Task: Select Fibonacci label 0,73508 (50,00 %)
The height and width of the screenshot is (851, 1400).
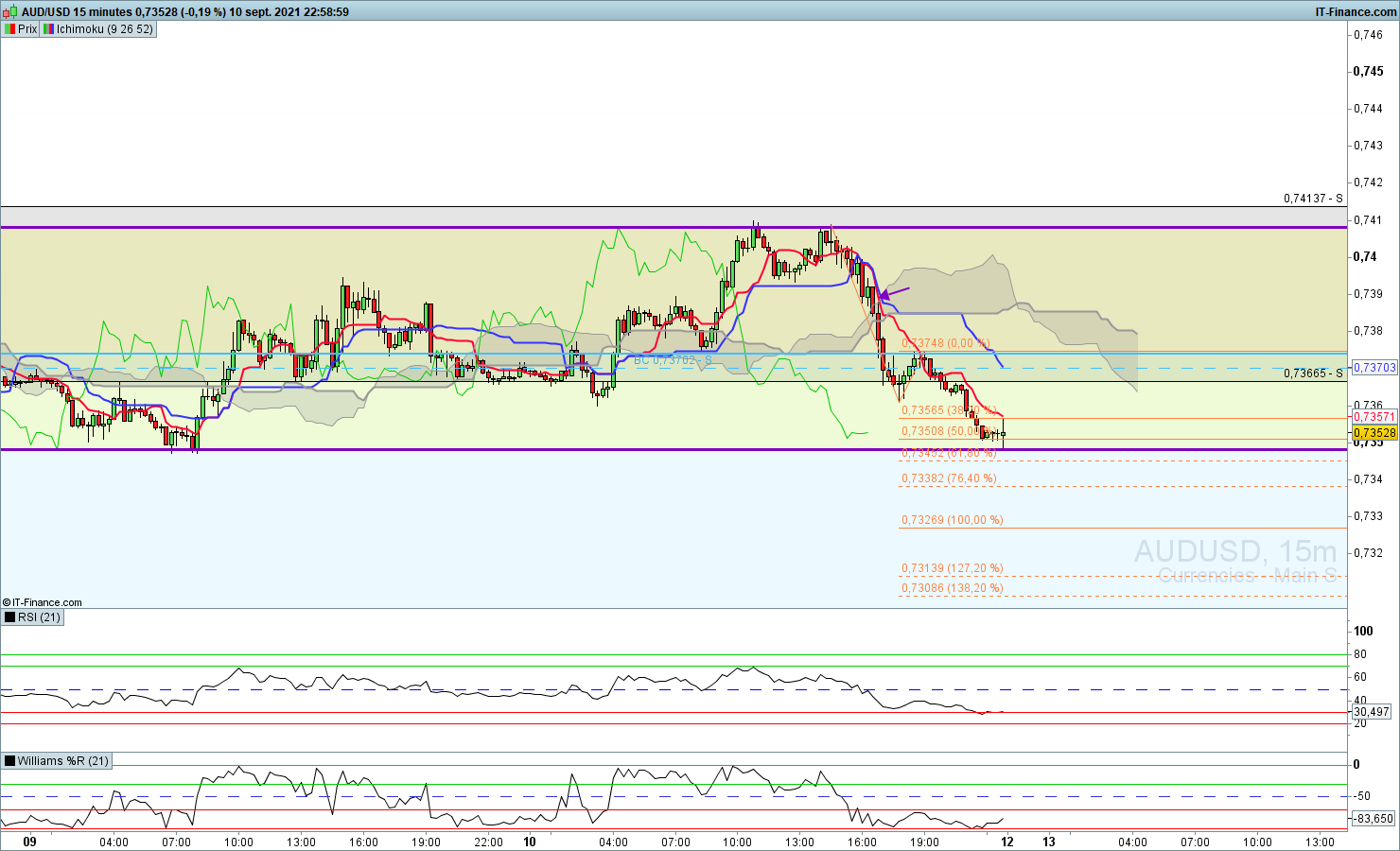Action: 949,431
